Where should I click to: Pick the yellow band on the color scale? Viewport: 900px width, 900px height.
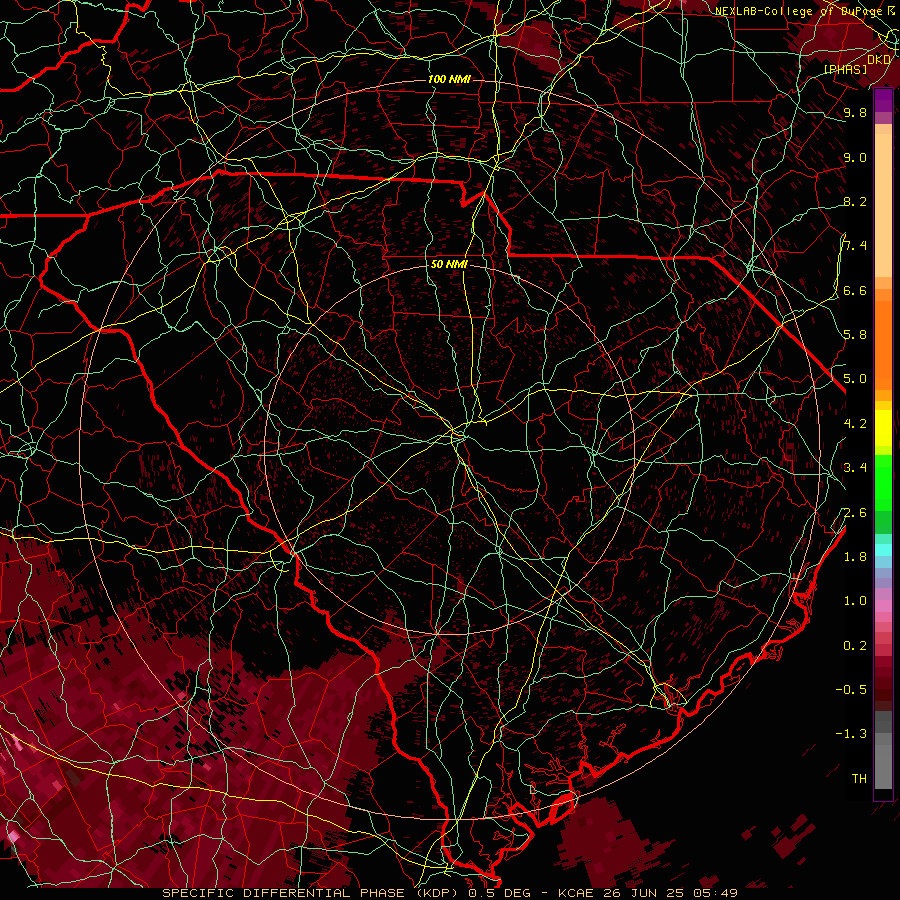[x=883, y=428]
